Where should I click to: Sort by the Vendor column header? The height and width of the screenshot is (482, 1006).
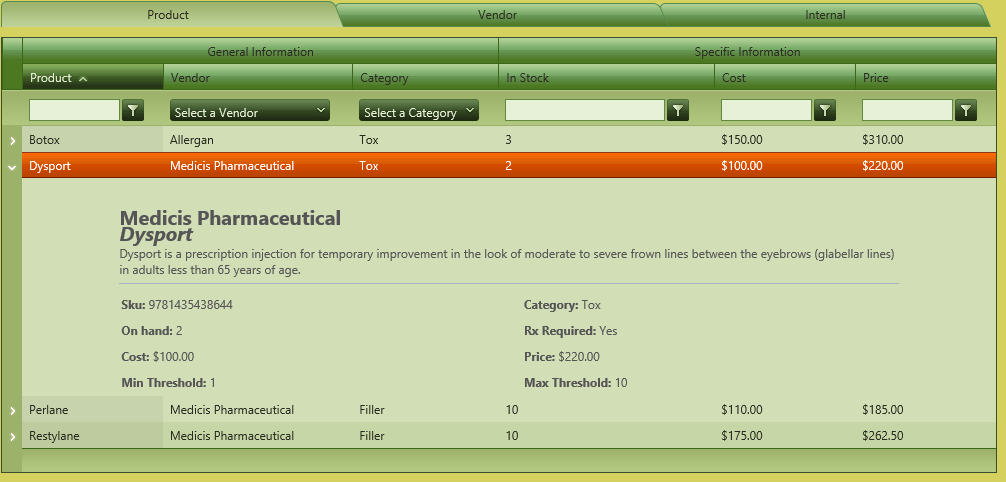258,77
